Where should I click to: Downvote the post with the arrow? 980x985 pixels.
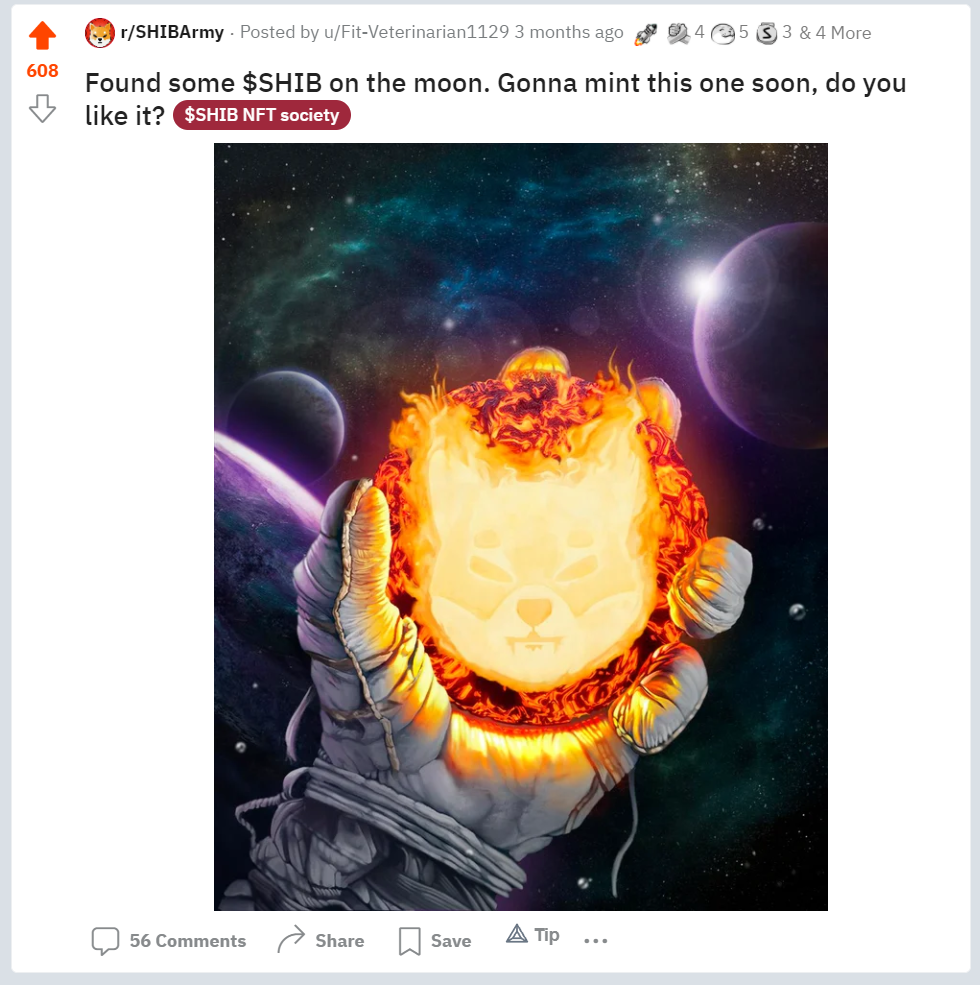point(42,108)
